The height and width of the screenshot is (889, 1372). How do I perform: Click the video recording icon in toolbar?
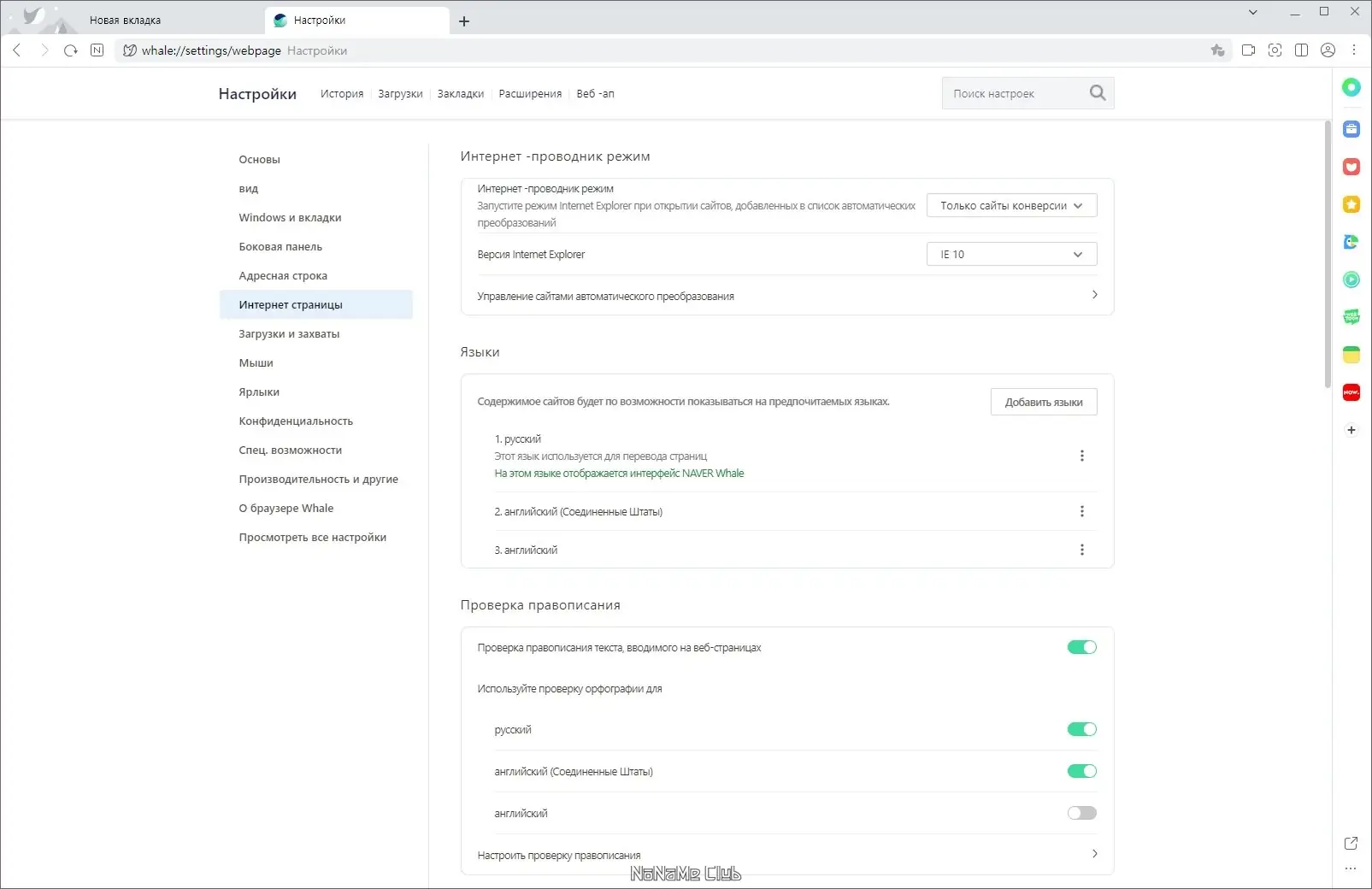(1248, 50)
